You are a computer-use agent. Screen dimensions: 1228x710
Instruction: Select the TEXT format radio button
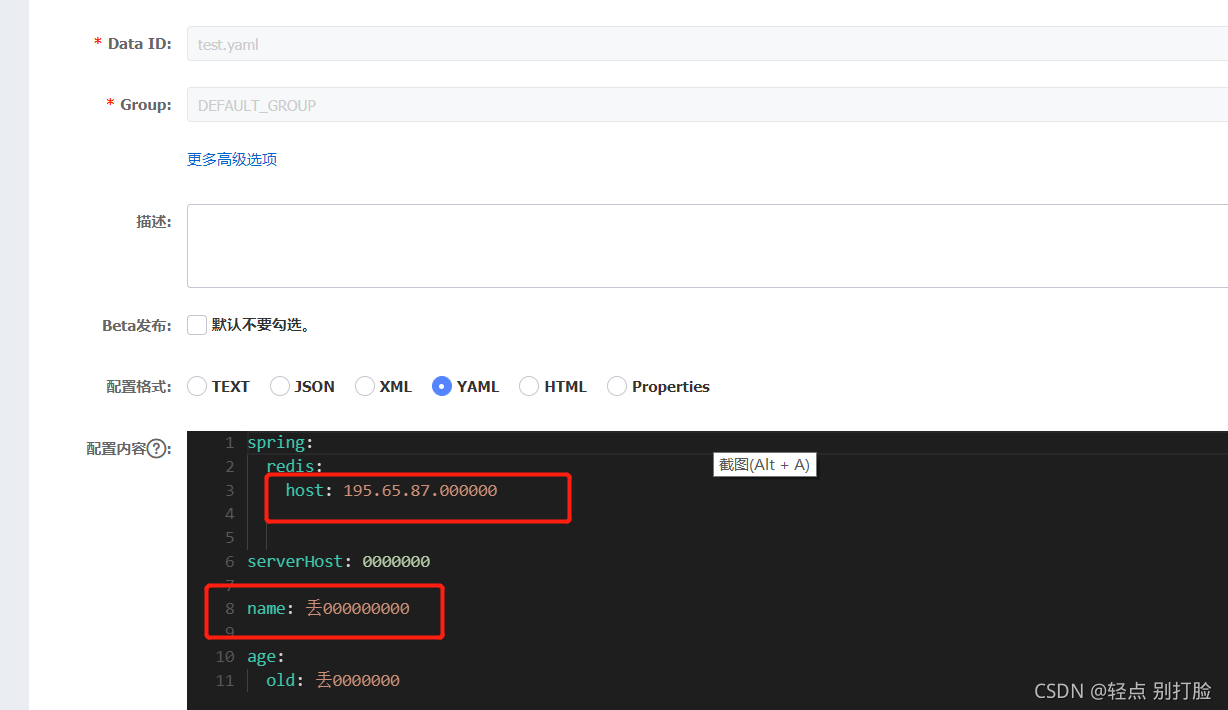(197, 386)
